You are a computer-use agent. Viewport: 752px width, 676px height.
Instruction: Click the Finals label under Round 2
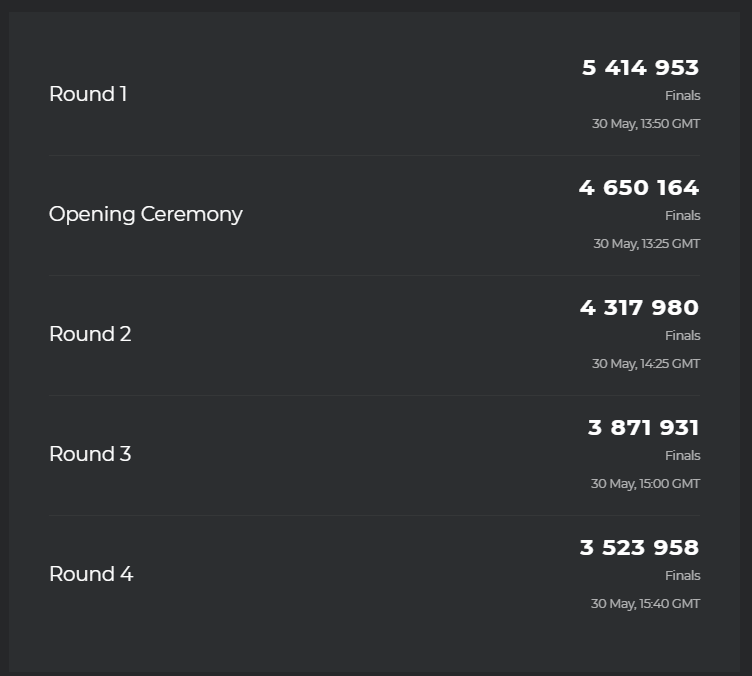point(682,336)
